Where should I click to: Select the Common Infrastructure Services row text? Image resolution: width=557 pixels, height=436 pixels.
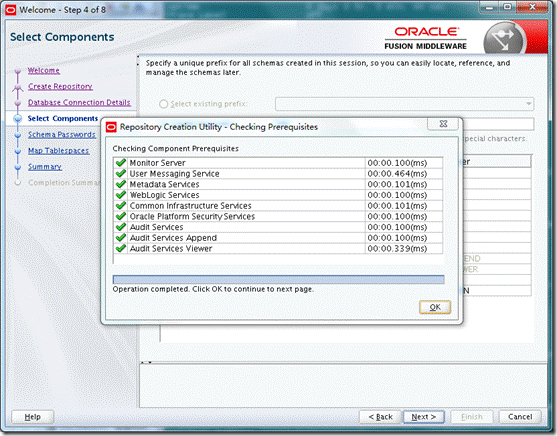(190, 205)
